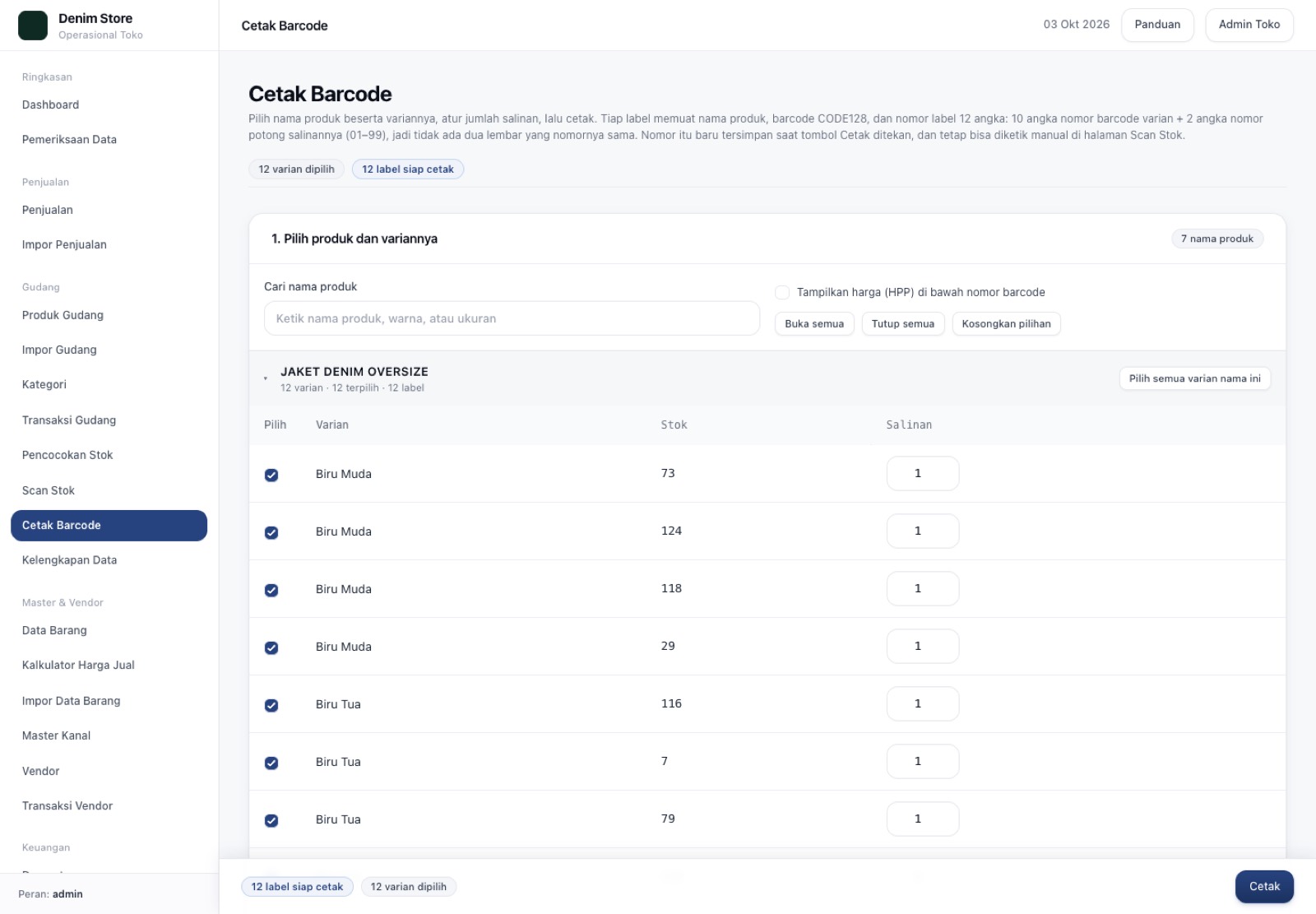Open the Admin Toko account button
1316x914 pixels.
[1249, 25]
